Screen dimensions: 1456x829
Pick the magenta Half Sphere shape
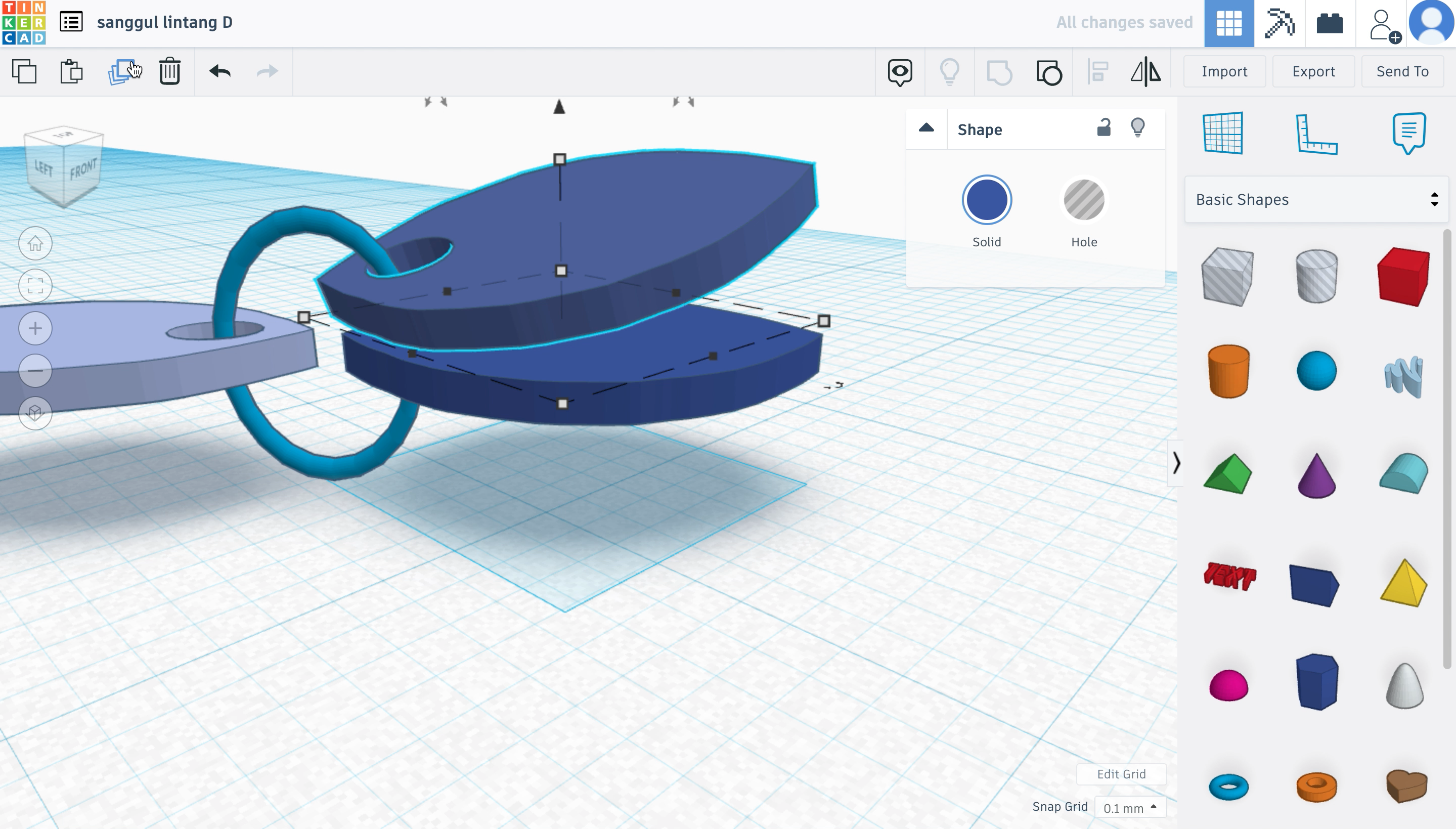[x=1228, y=684]
